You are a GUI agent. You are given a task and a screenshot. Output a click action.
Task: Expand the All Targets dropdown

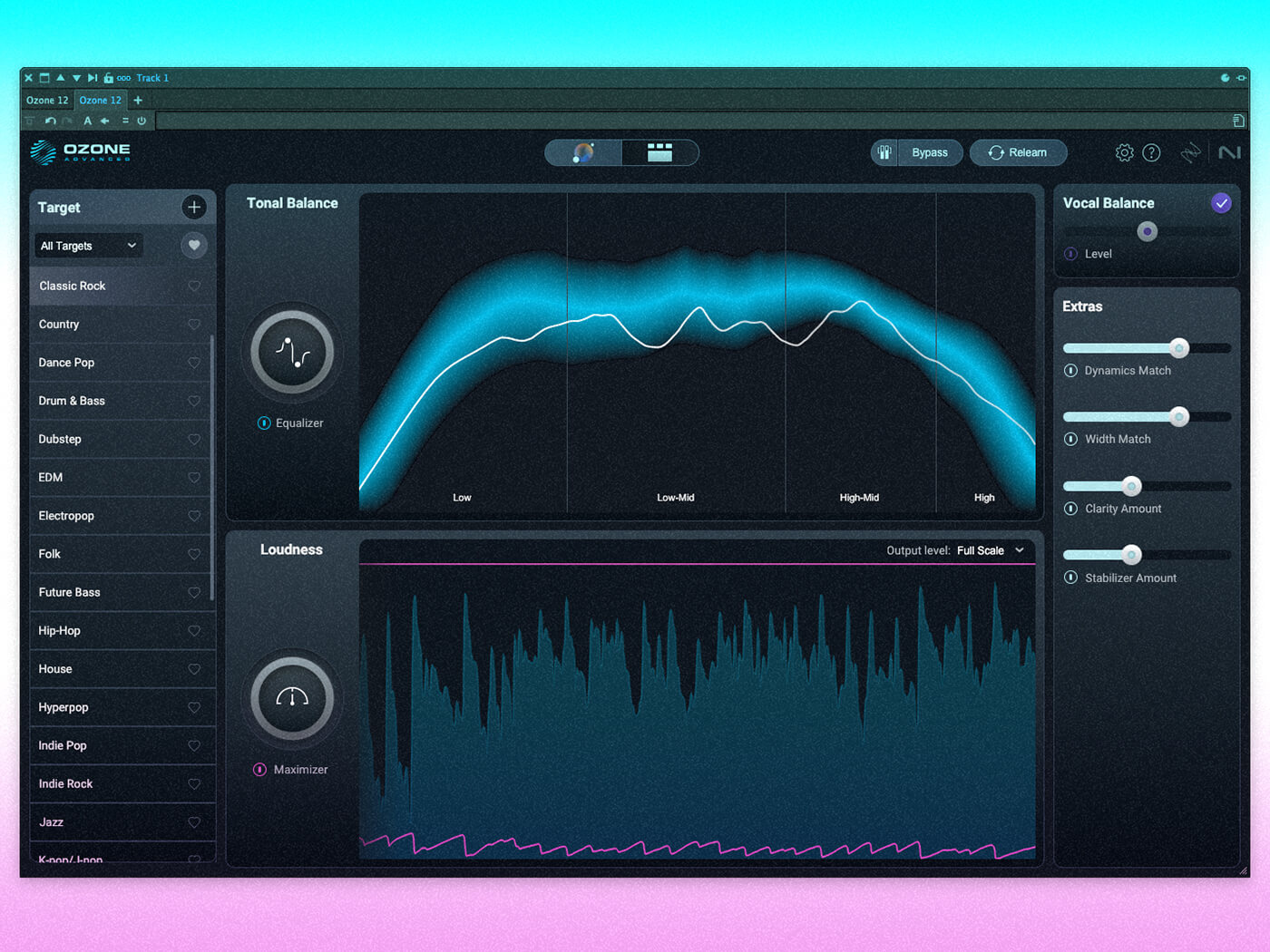pos(88,246)
